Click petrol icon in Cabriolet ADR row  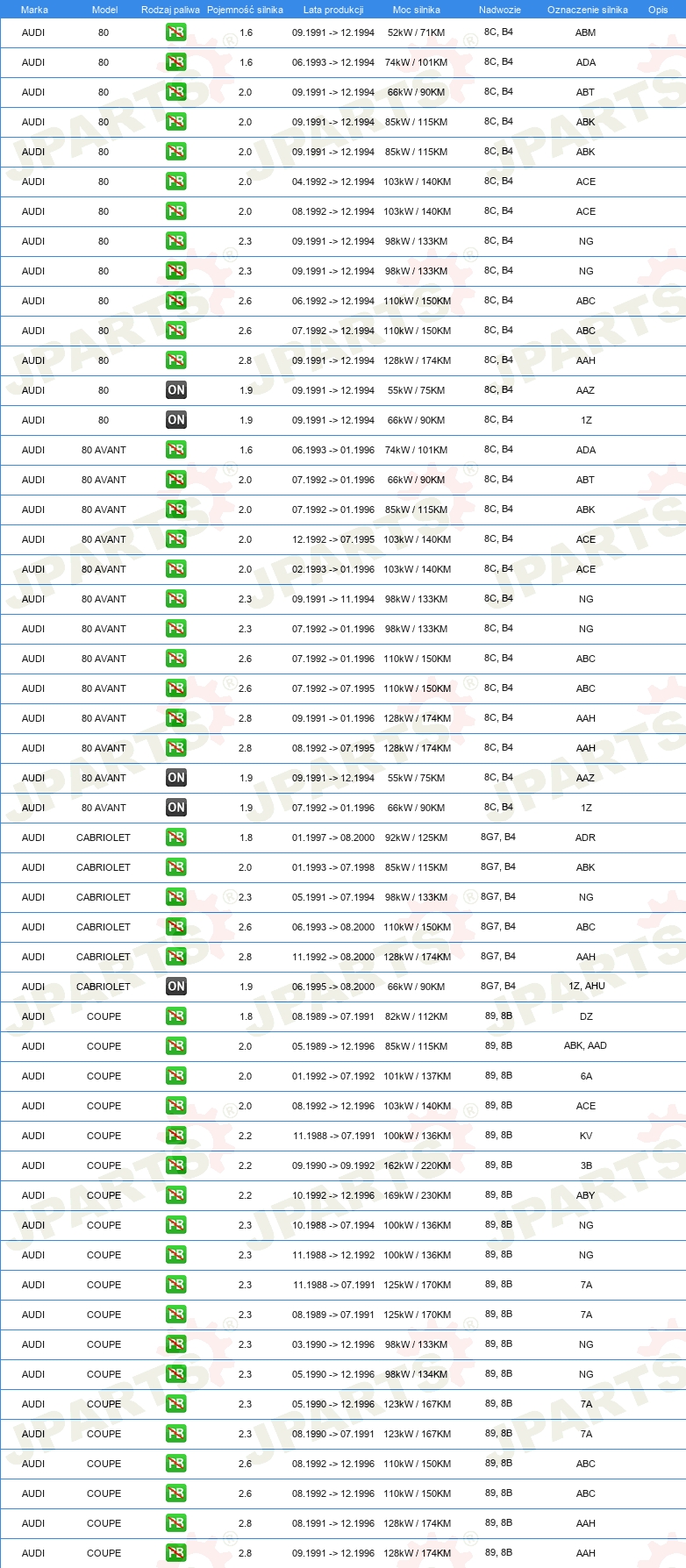(x=176, y=837)
